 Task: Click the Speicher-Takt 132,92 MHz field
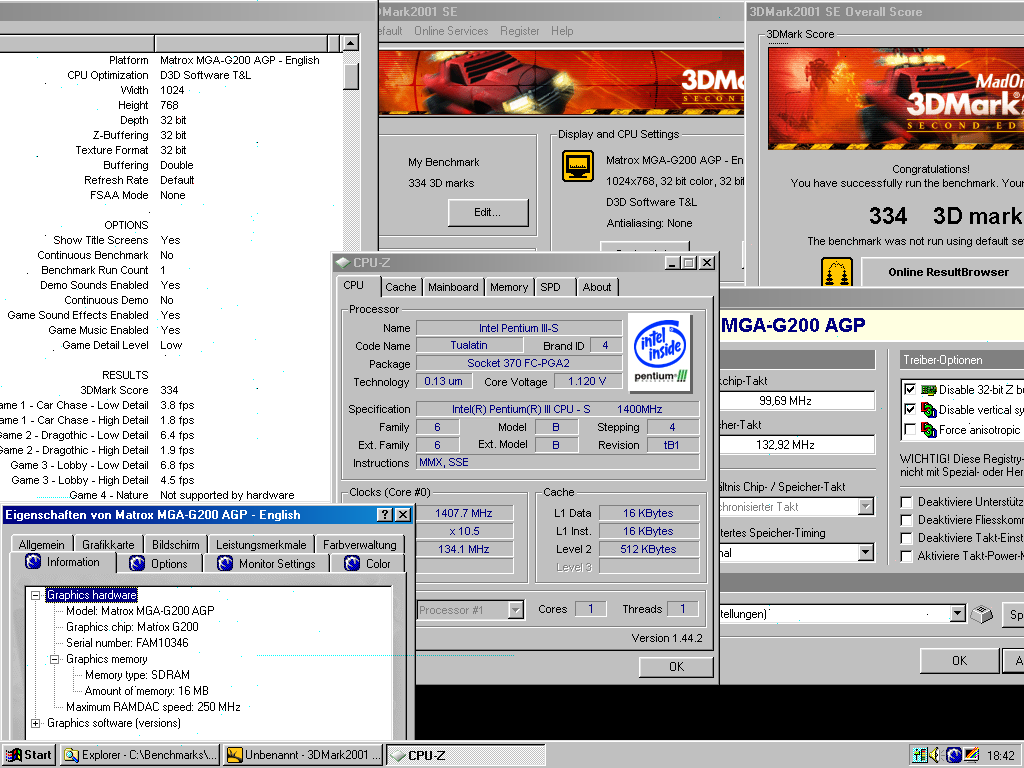[x=796, y=445]
